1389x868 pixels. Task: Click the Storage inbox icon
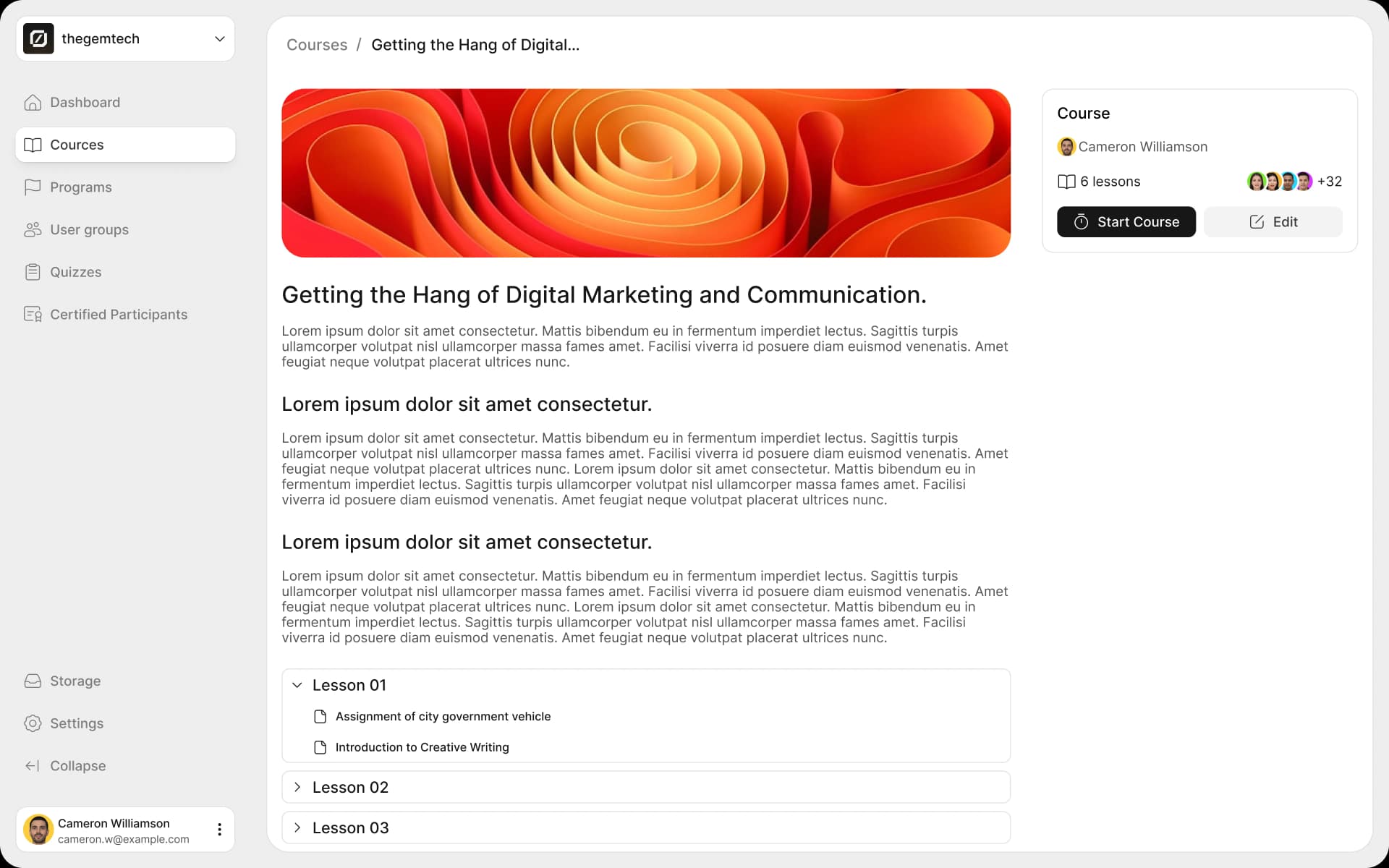pos(33,681)
